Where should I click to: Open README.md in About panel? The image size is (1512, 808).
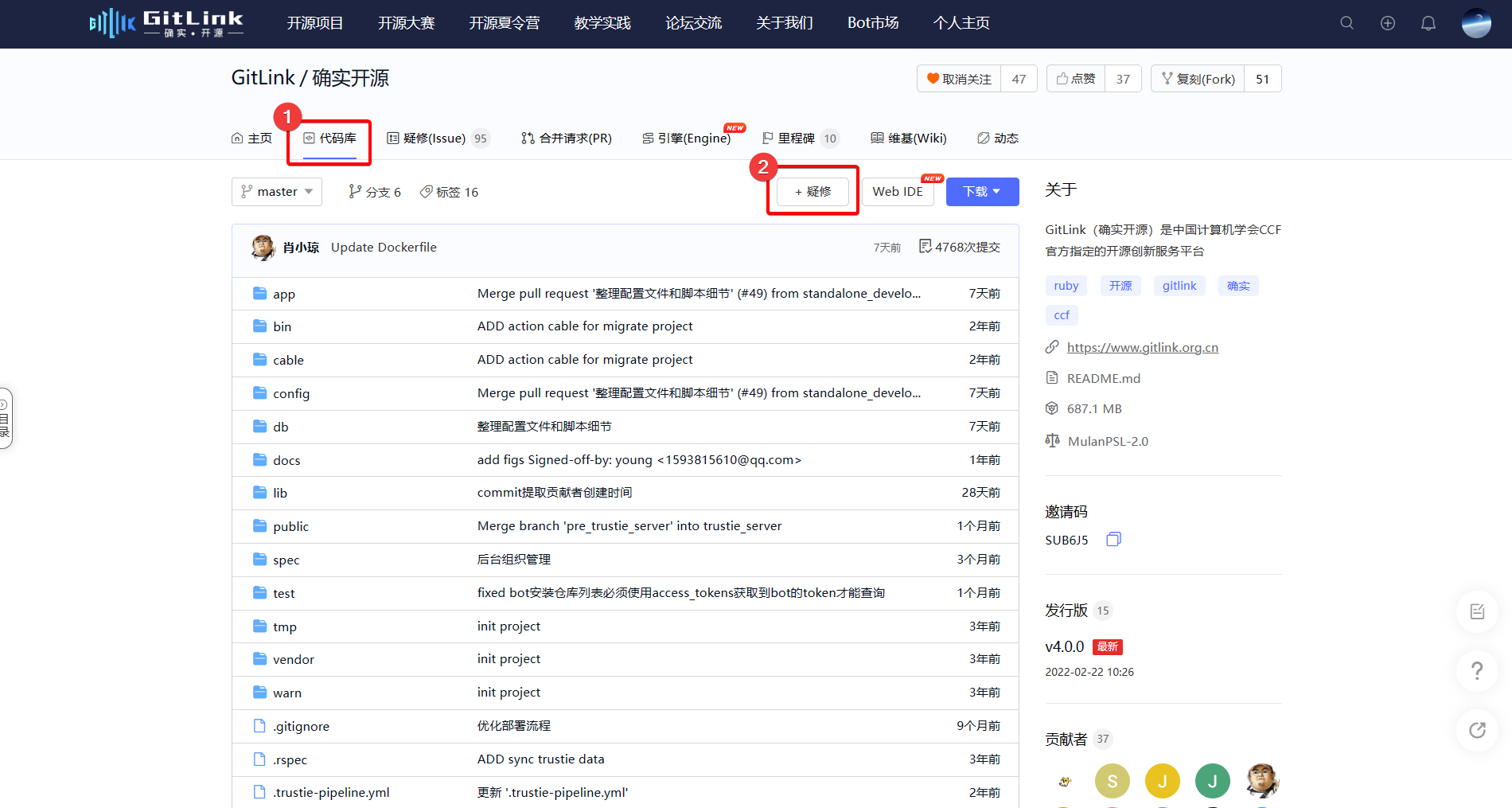coord(1103,378)
